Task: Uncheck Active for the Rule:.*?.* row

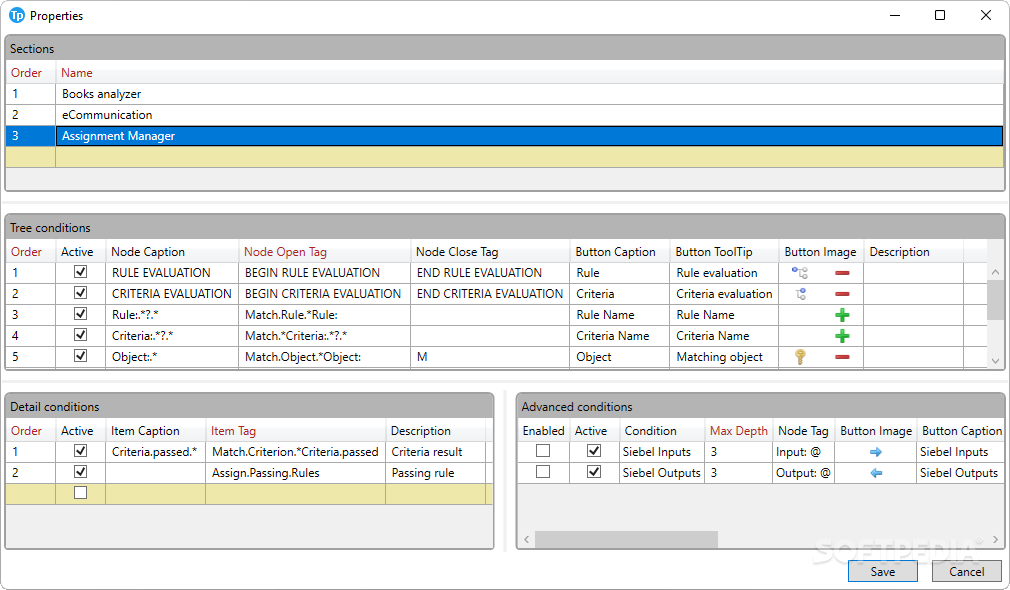Action: pos(81,314)
